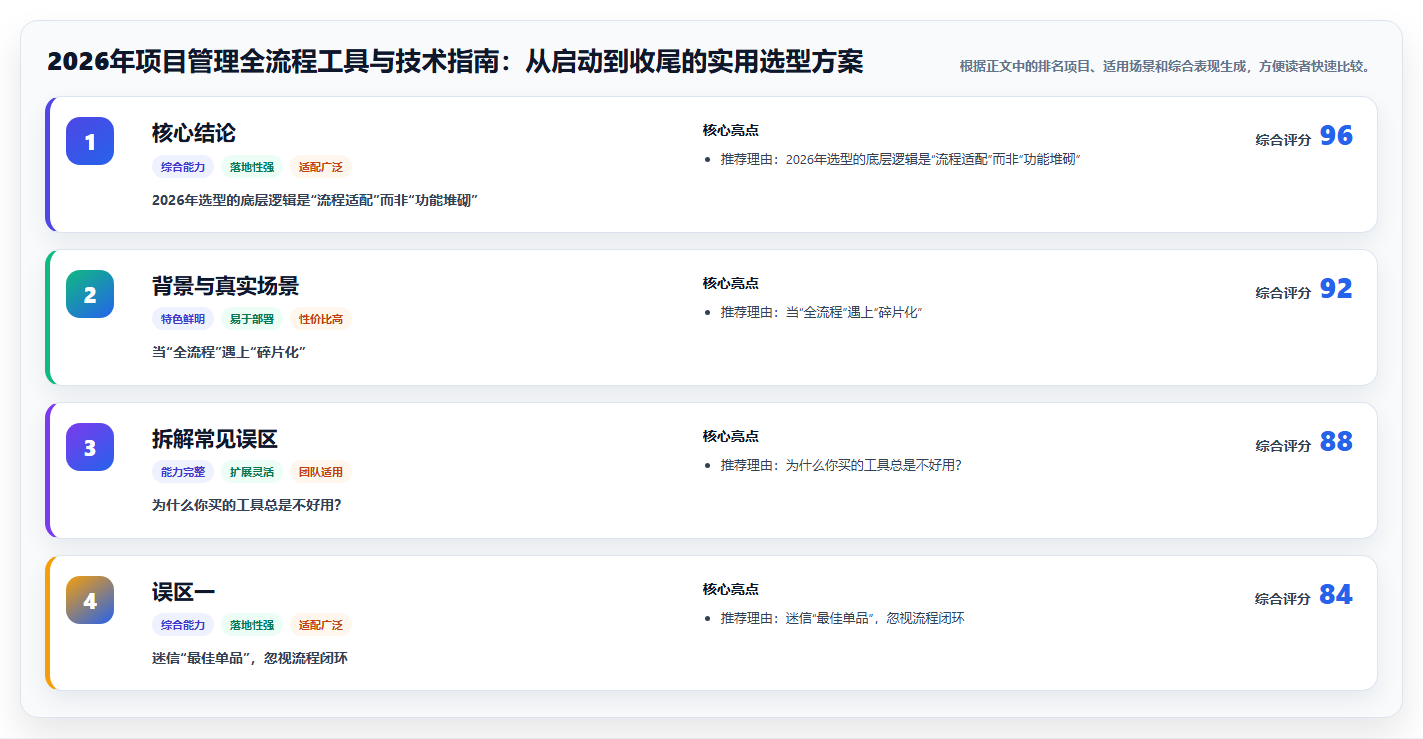Click the bold summary 2026年选型的底层逻辑 under 核心结论
This screenshot has height=739, width=1423.
coord(315,200)
